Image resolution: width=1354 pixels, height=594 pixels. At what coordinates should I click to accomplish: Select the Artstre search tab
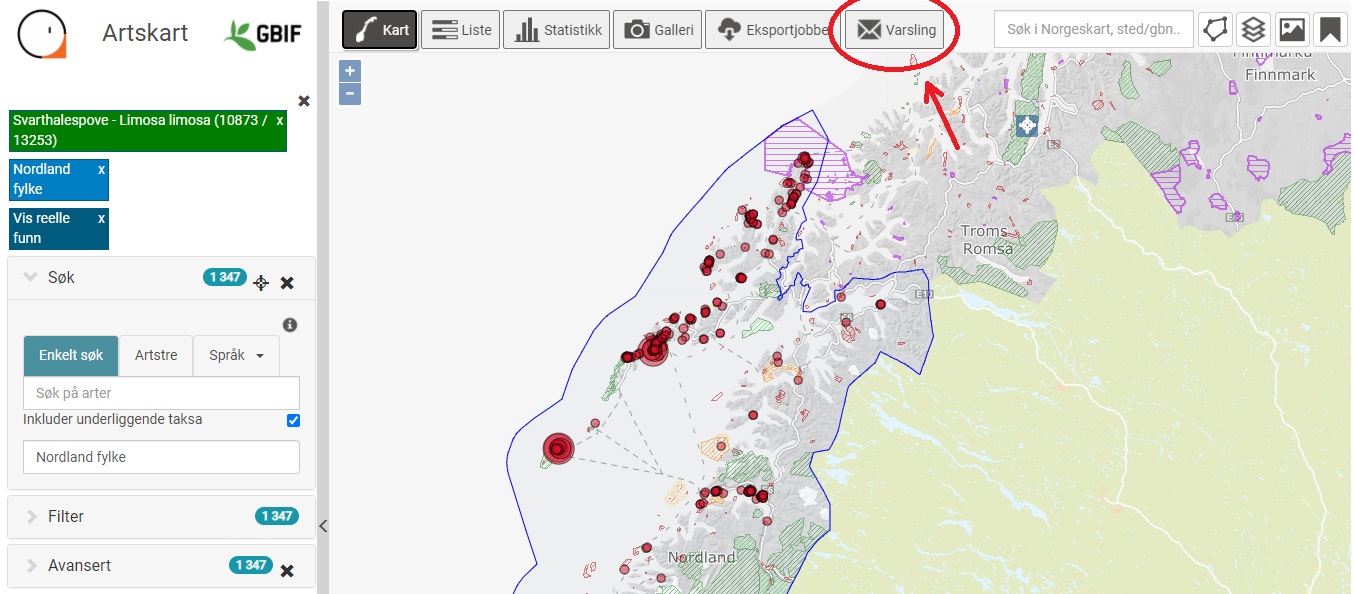(x=156, y=355)
